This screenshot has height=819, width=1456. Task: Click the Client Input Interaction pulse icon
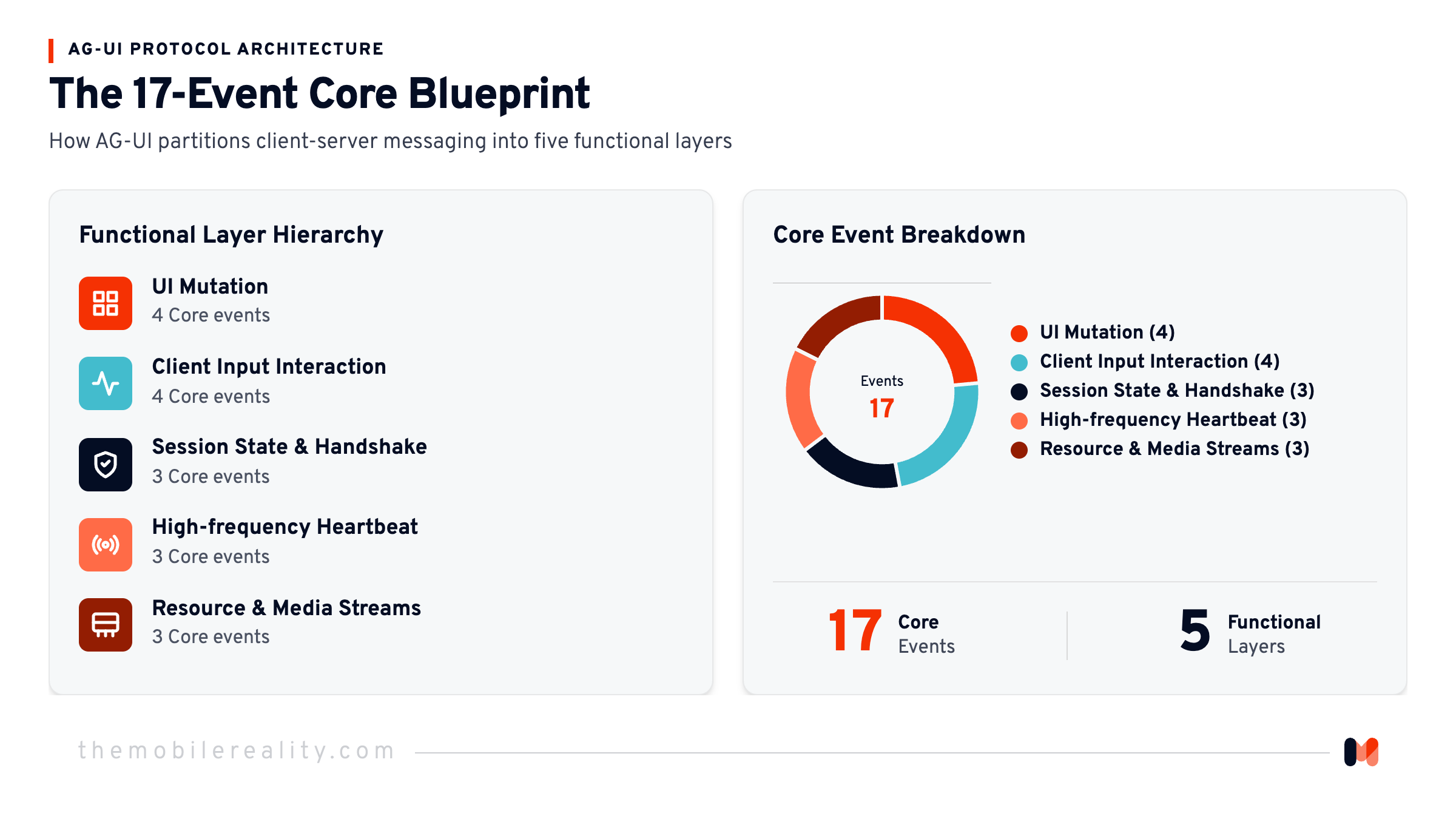pyautogui.click(x=106, y=383)
